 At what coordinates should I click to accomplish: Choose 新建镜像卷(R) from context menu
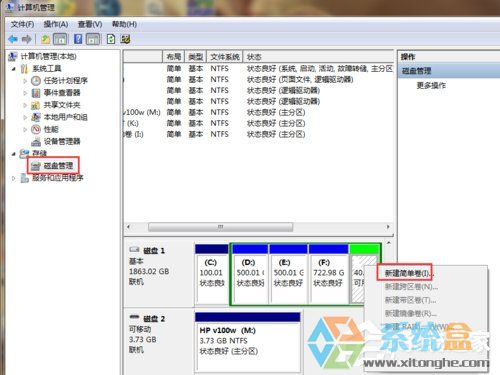(x=411, y=313)
